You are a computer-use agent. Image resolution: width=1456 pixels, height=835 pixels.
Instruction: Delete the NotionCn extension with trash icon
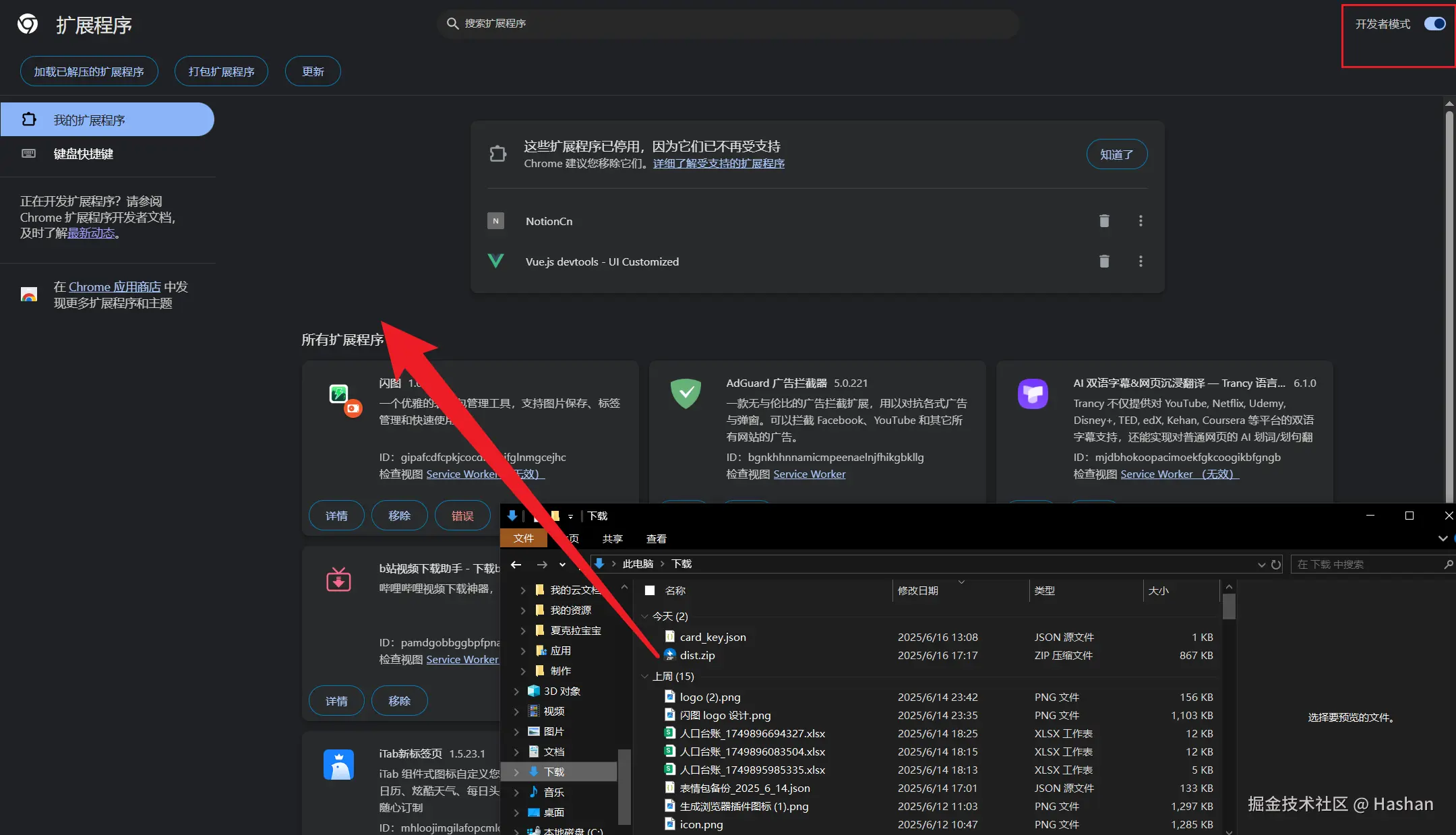tap(1104, 221)
